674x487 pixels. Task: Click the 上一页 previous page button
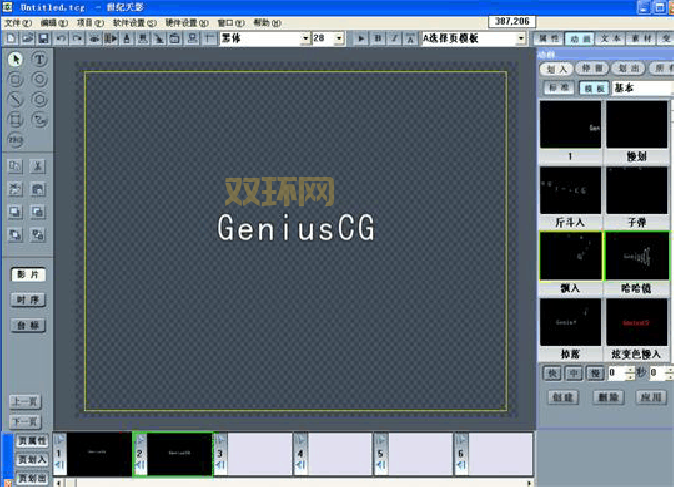pyautogui.click(x=25, y=401)
